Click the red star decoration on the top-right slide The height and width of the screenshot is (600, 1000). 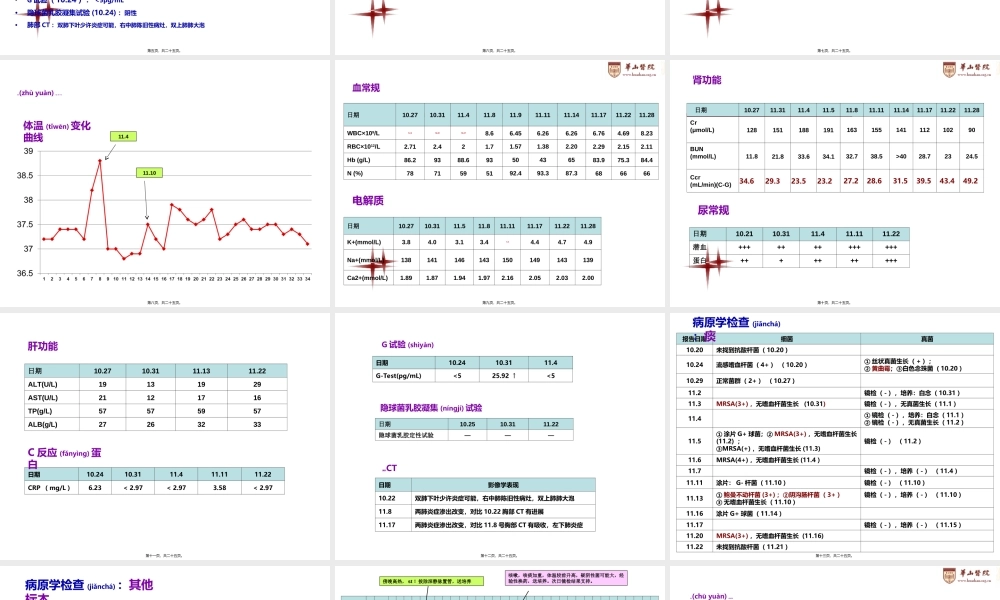(x=710, y=15)
